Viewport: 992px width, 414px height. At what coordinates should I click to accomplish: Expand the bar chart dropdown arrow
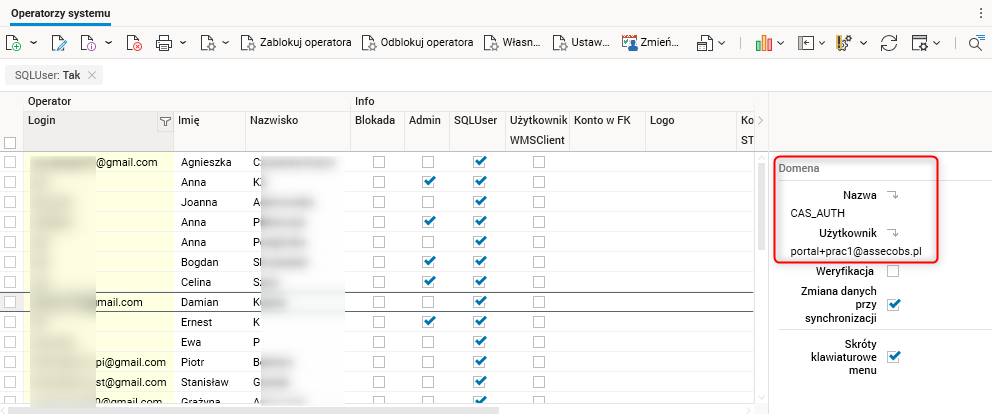pyautogui.click(x=782, y=43)
